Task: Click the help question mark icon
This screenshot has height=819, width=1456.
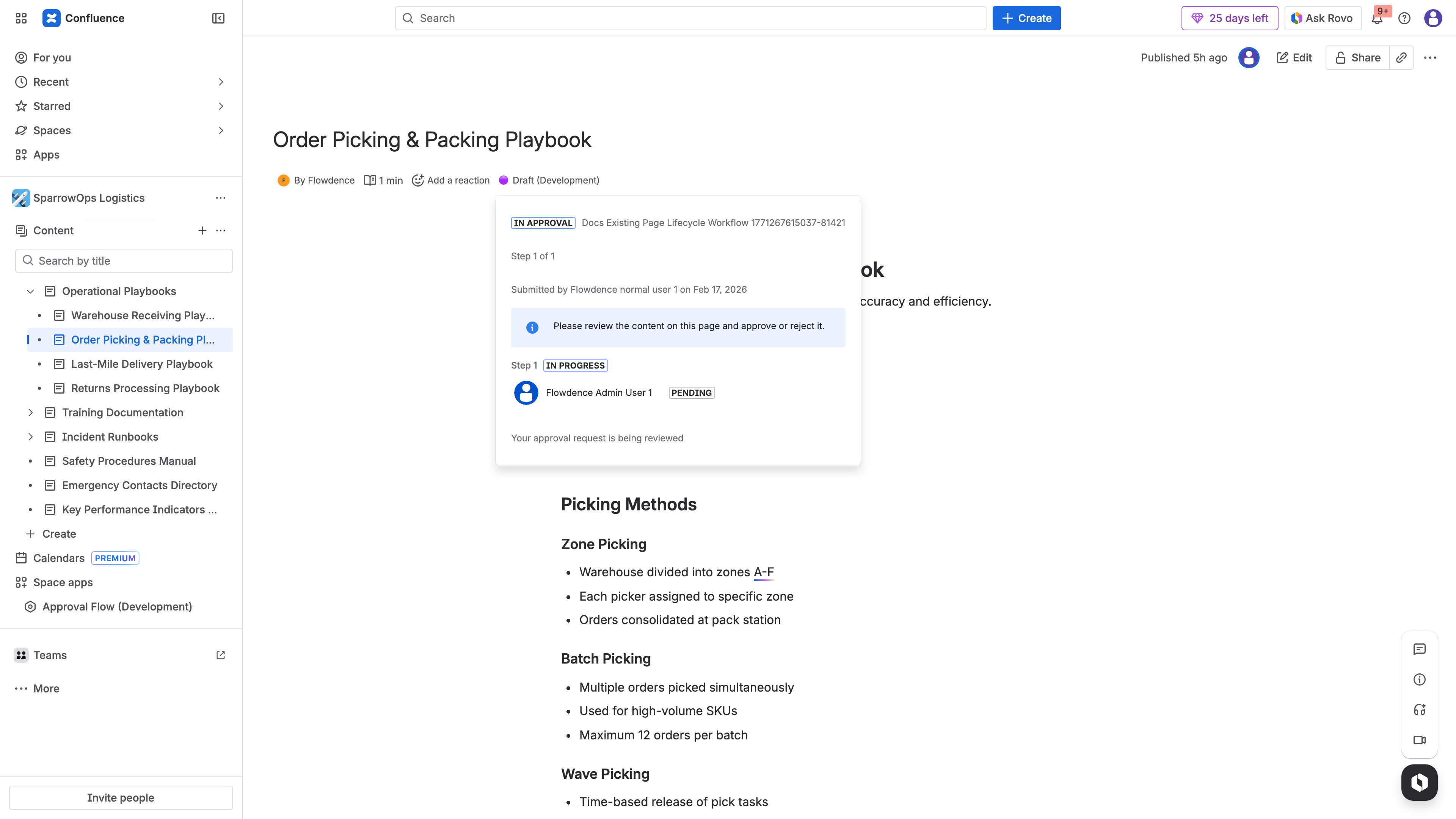Action: 1404,18
